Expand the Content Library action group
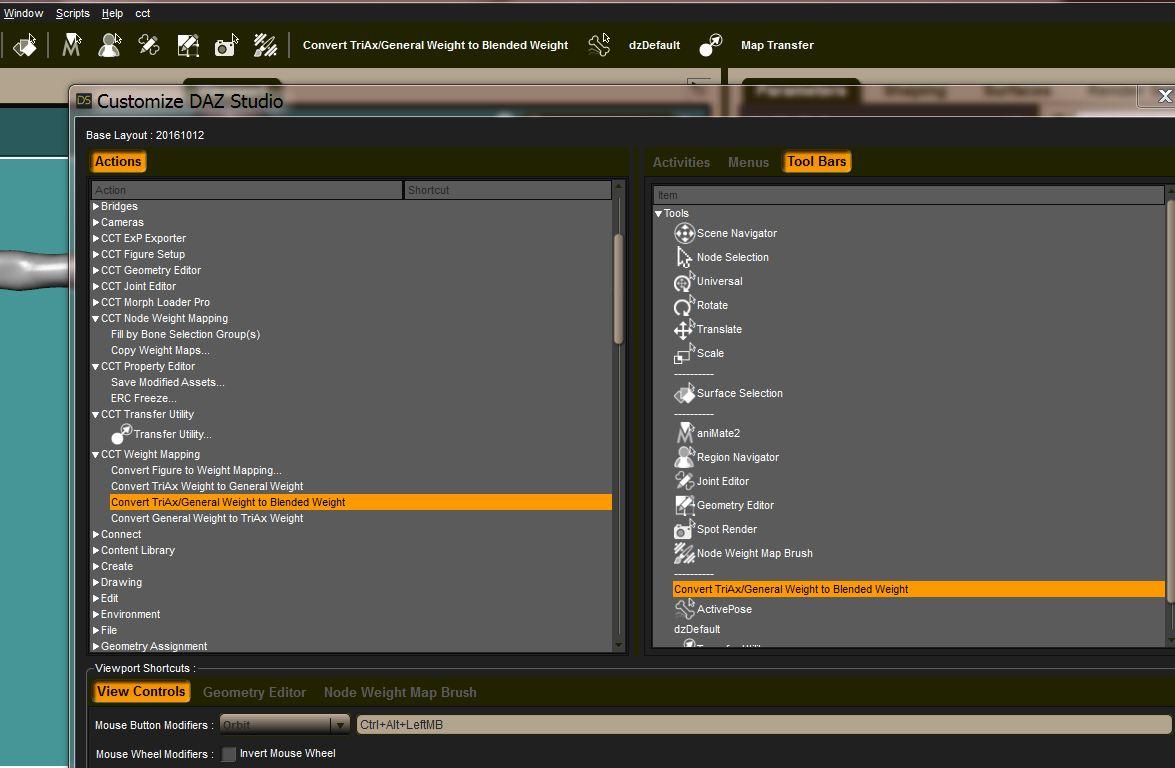1175x768 pixels. 96,550
